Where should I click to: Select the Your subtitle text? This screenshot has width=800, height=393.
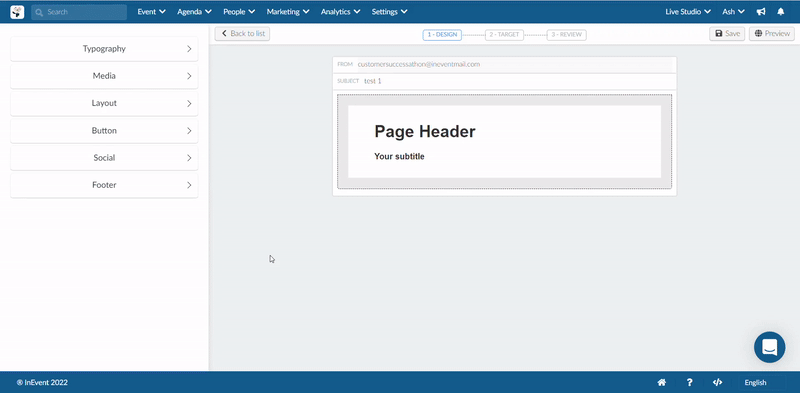[399, 157]
